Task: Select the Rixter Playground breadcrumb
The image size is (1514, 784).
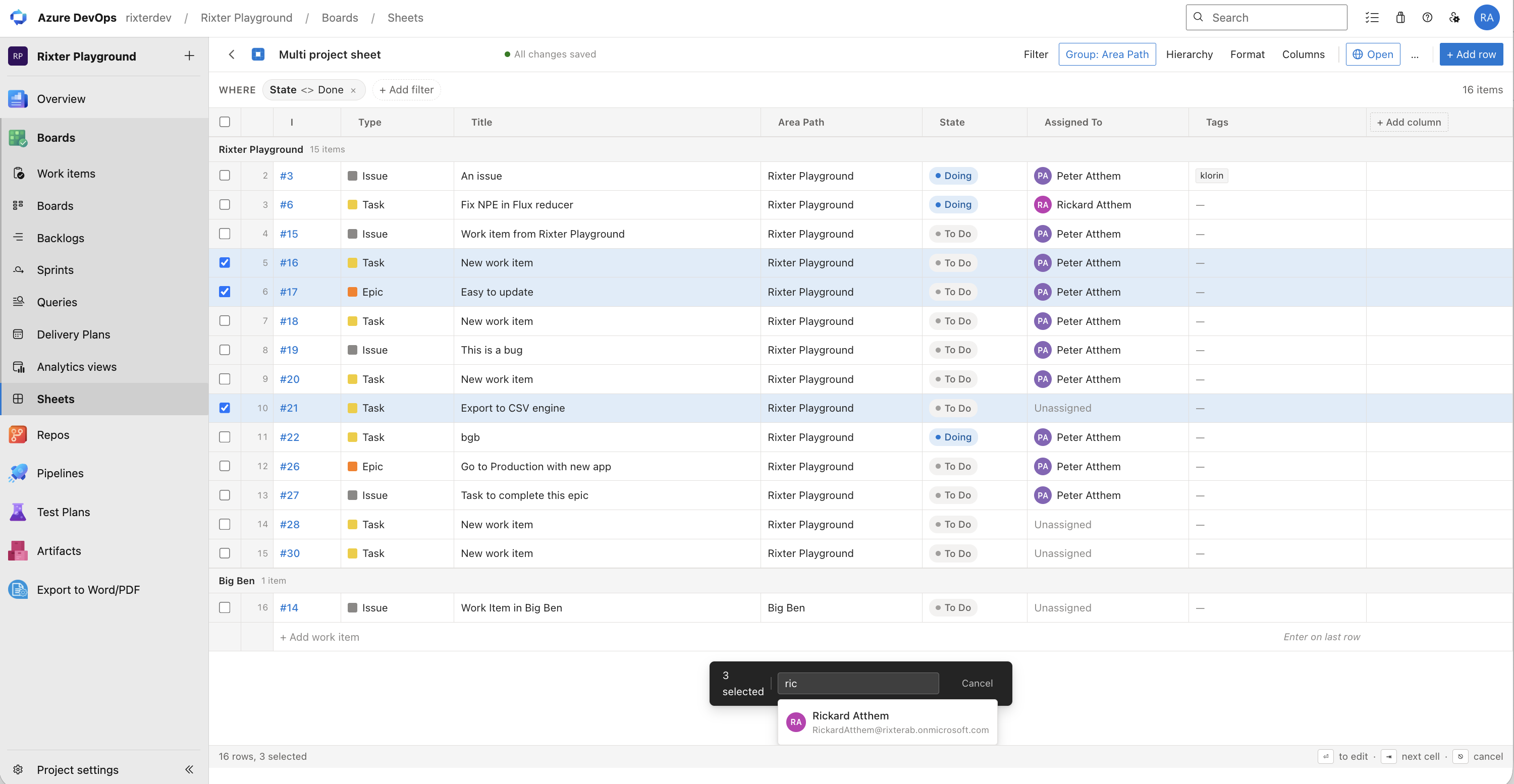Action: click(246, 18)
